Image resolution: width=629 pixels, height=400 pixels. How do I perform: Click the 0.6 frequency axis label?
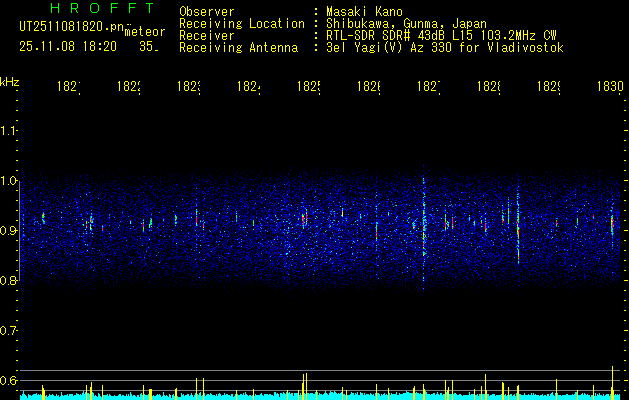click(8, 380)
